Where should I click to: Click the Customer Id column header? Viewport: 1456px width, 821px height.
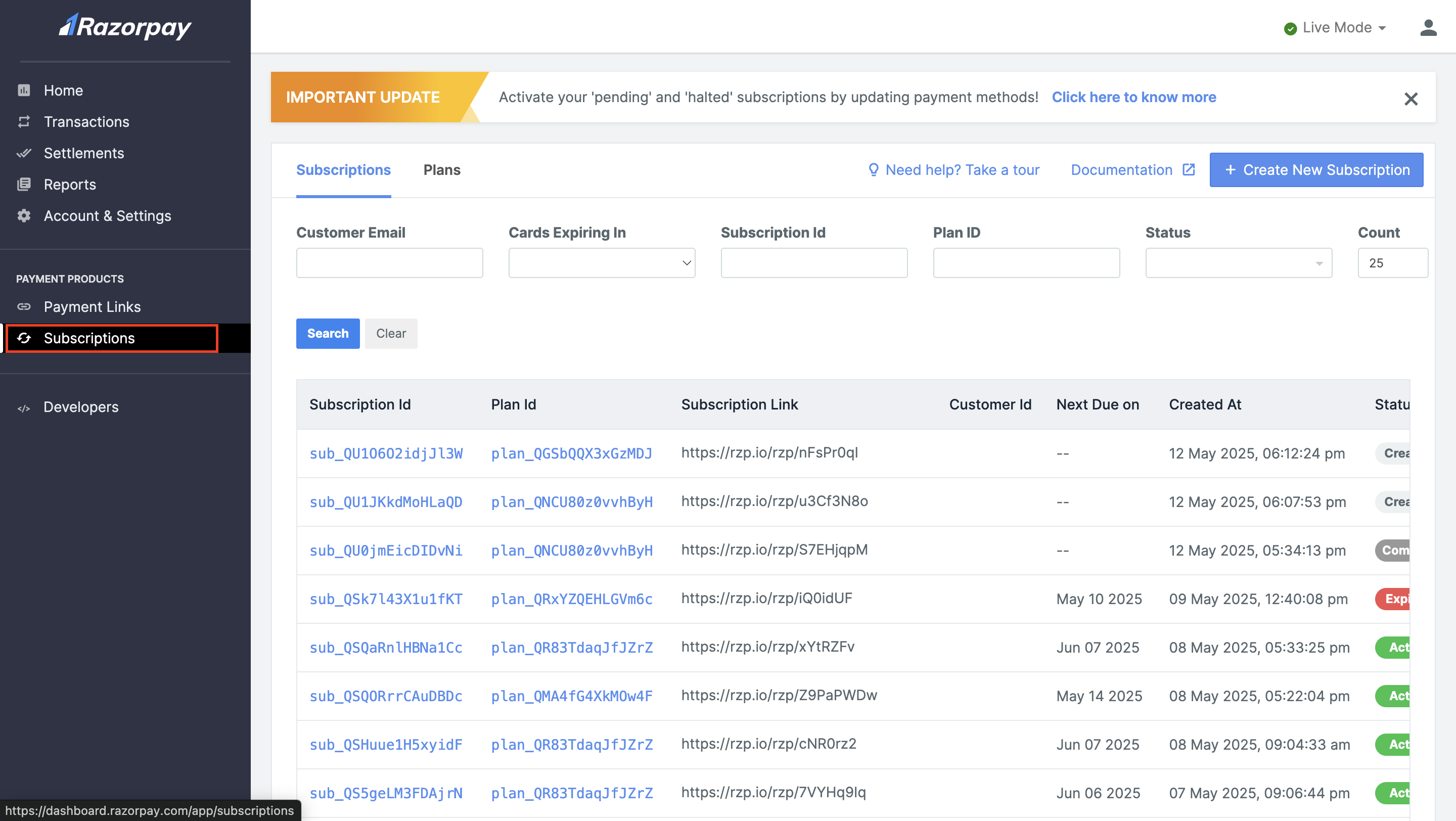pos(990,404)
